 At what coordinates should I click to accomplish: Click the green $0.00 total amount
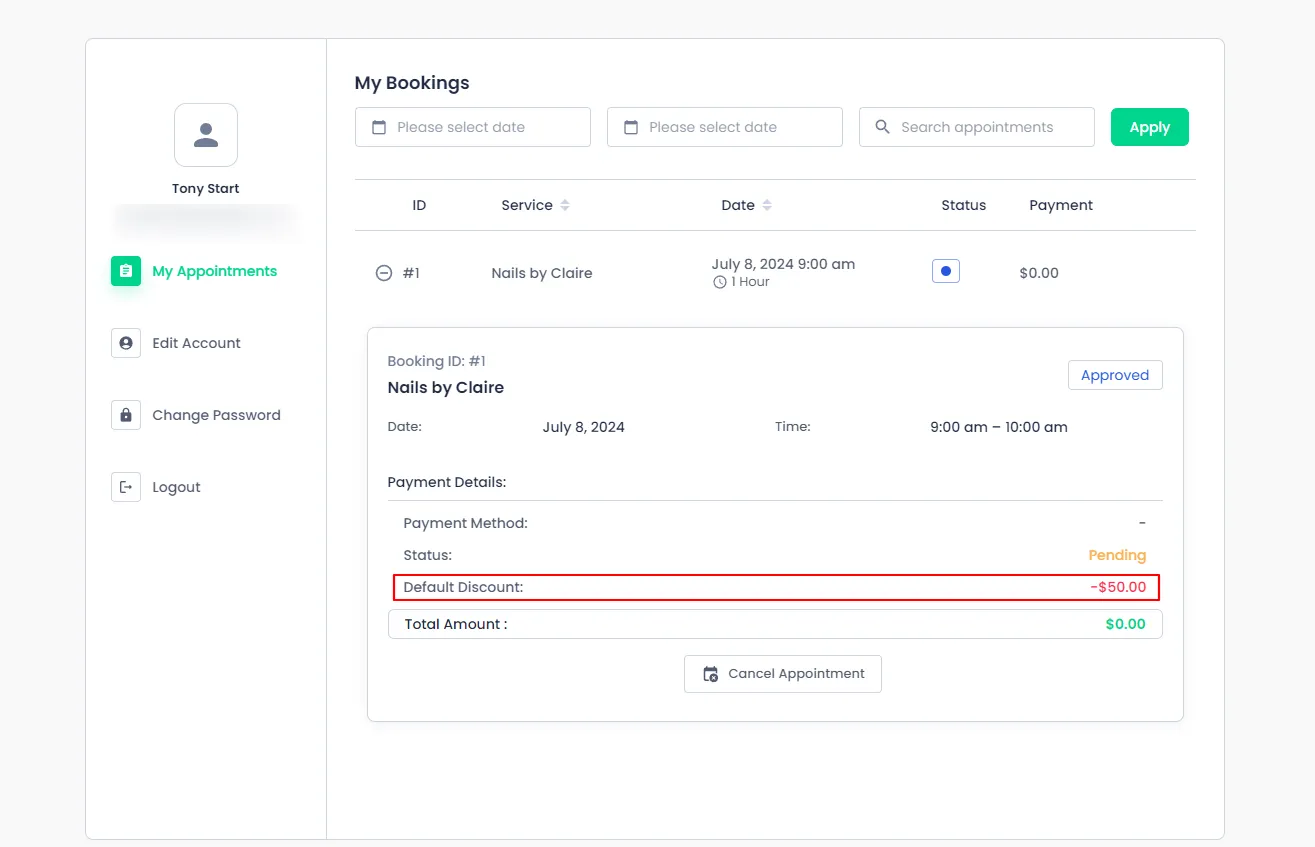tap(1126, 624)
